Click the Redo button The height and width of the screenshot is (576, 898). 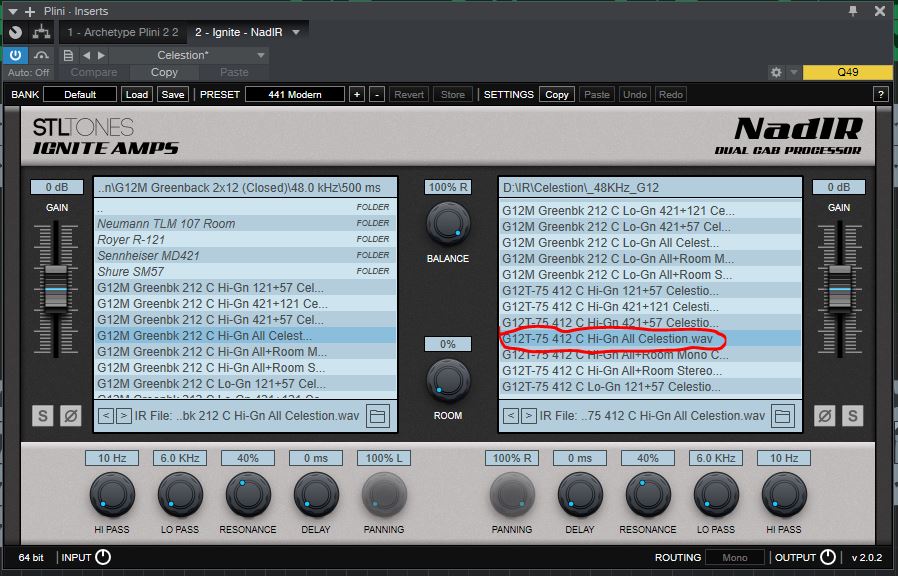click(x=671, y=94)
